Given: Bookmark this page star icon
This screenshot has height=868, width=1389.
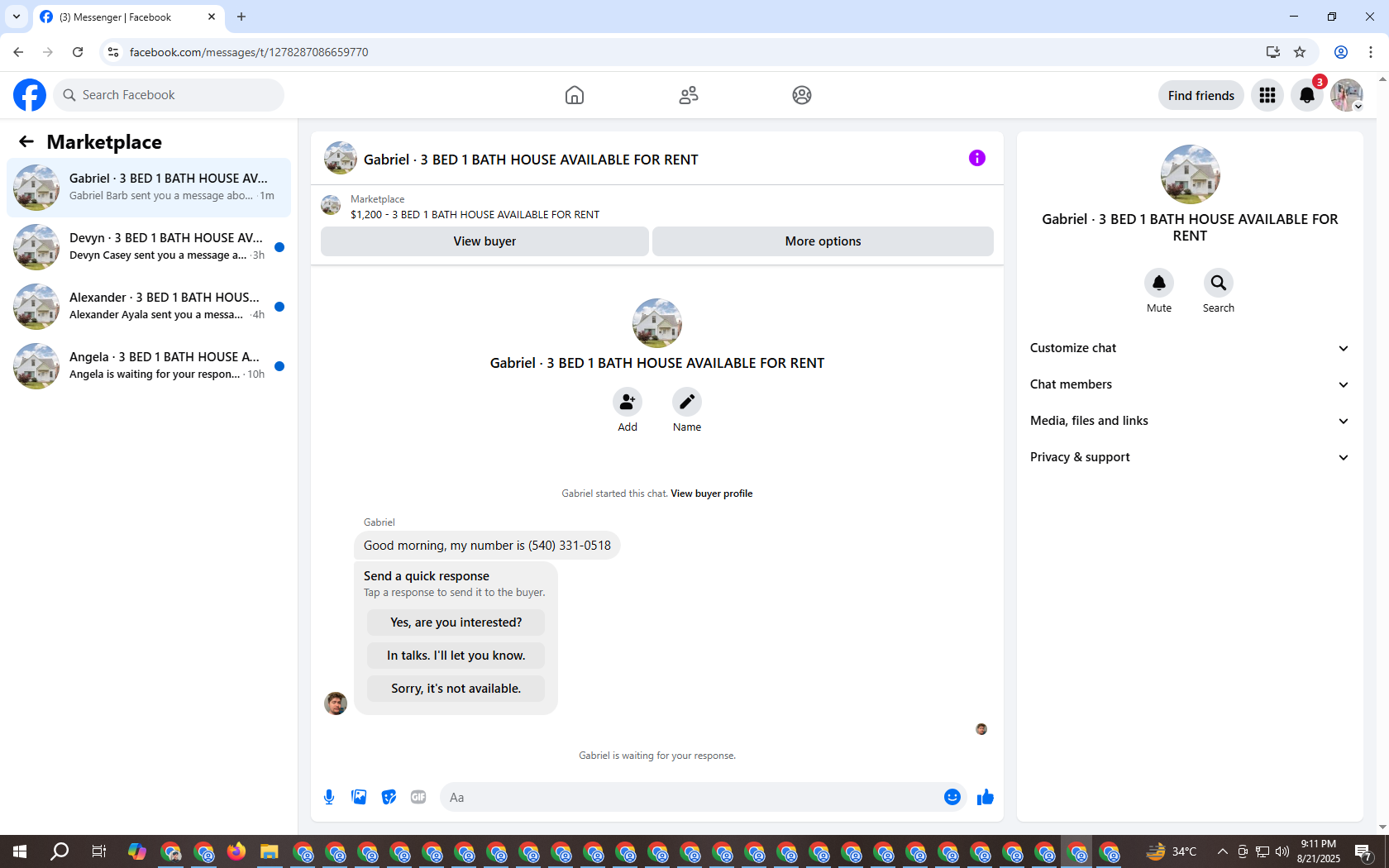Looking at the screenshot, I should click(1300, 52).
